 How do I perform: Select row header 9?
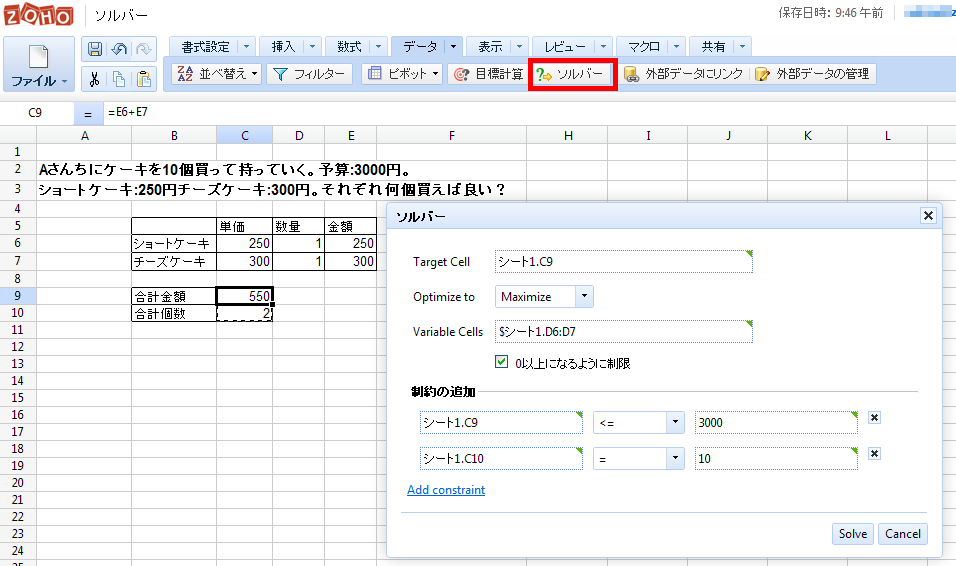pyautogui.click(x=18, y=296)
